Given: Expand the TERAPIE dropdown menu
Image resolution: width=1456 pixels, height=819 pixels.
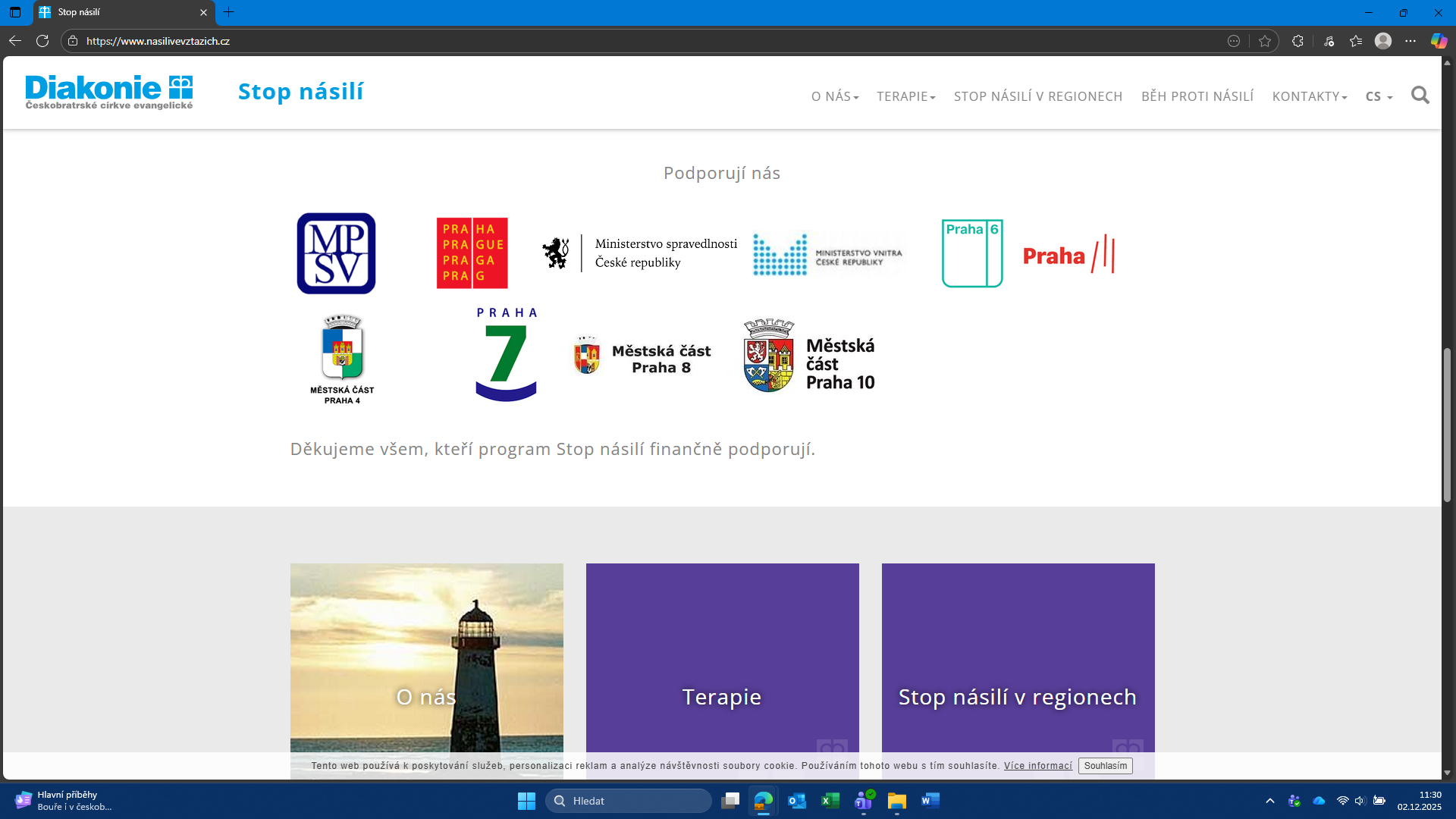Looking at the screenshot, I should click(x=905, y=96).
